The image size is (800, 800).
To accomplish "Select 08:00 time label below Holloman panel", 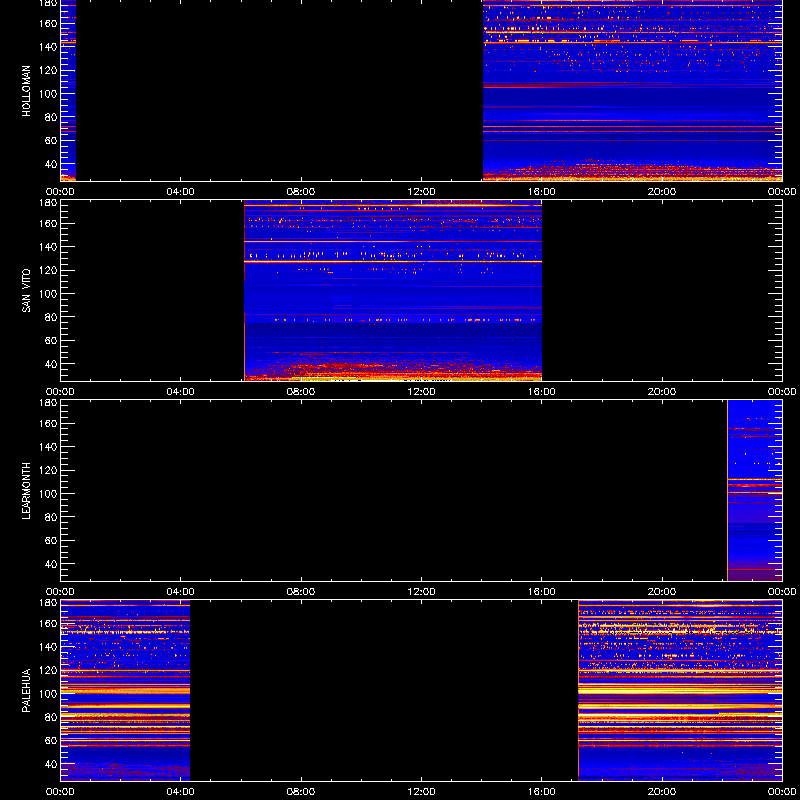I will [x=301, y=192].
